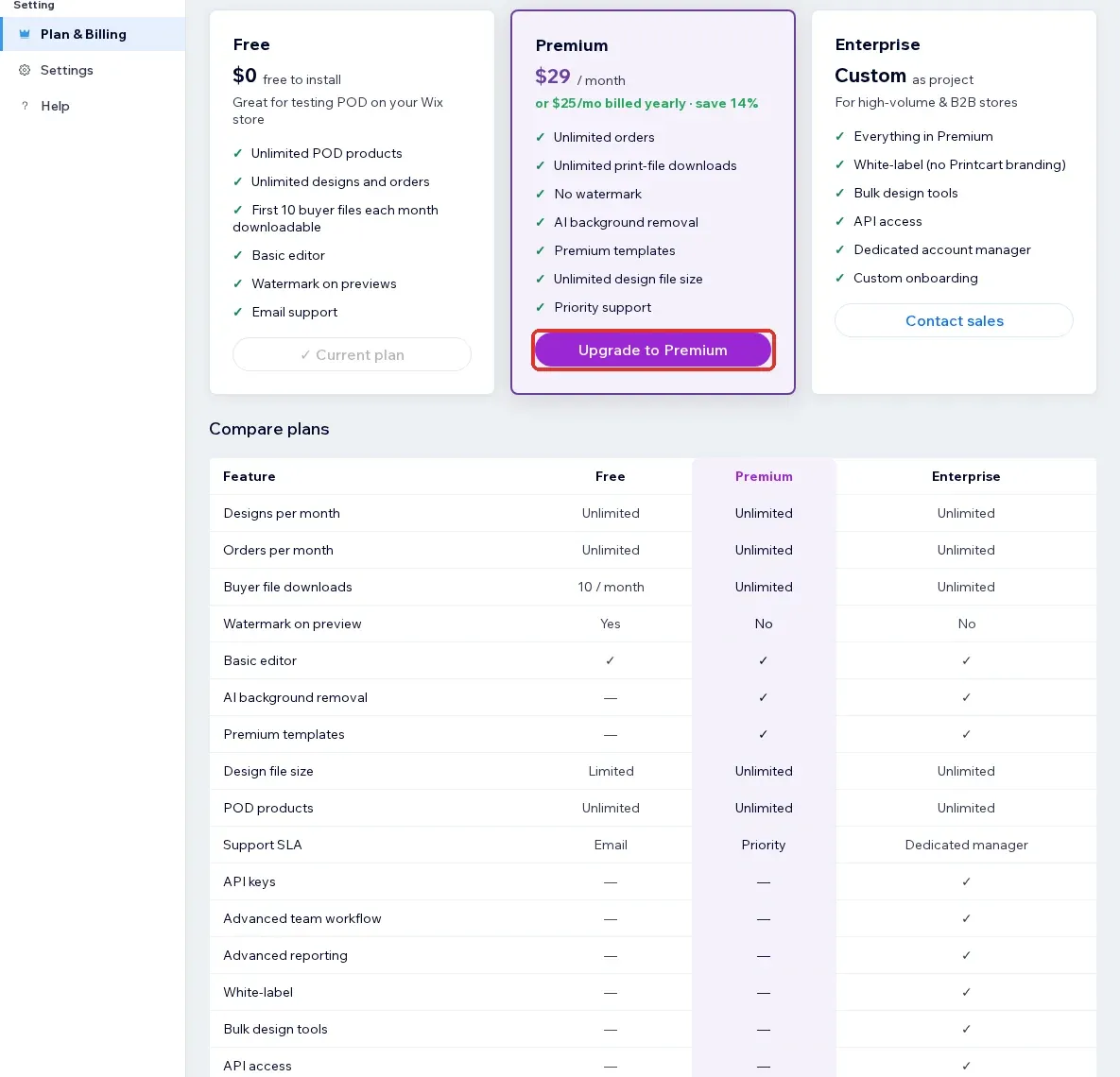This screenshot has width=1120, height=1077.
Task: Click the White-label table row label
Action: tap(258, 992)
